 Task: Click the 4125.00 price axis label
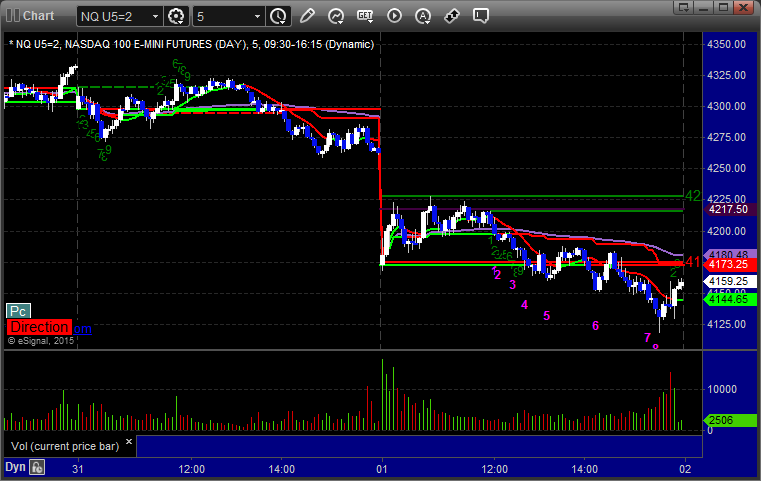[727, 324]
